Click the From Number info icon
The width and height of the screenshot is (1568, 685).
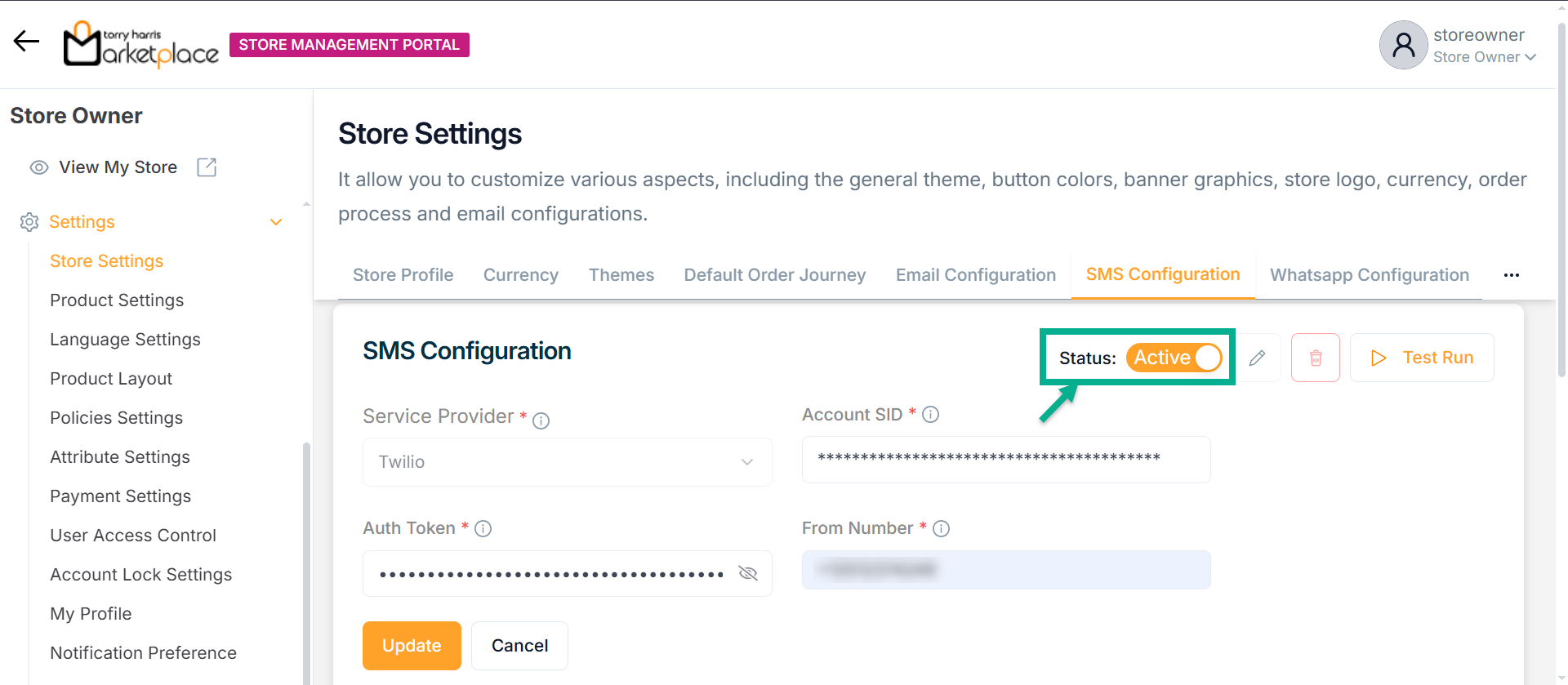click(942, 529)
